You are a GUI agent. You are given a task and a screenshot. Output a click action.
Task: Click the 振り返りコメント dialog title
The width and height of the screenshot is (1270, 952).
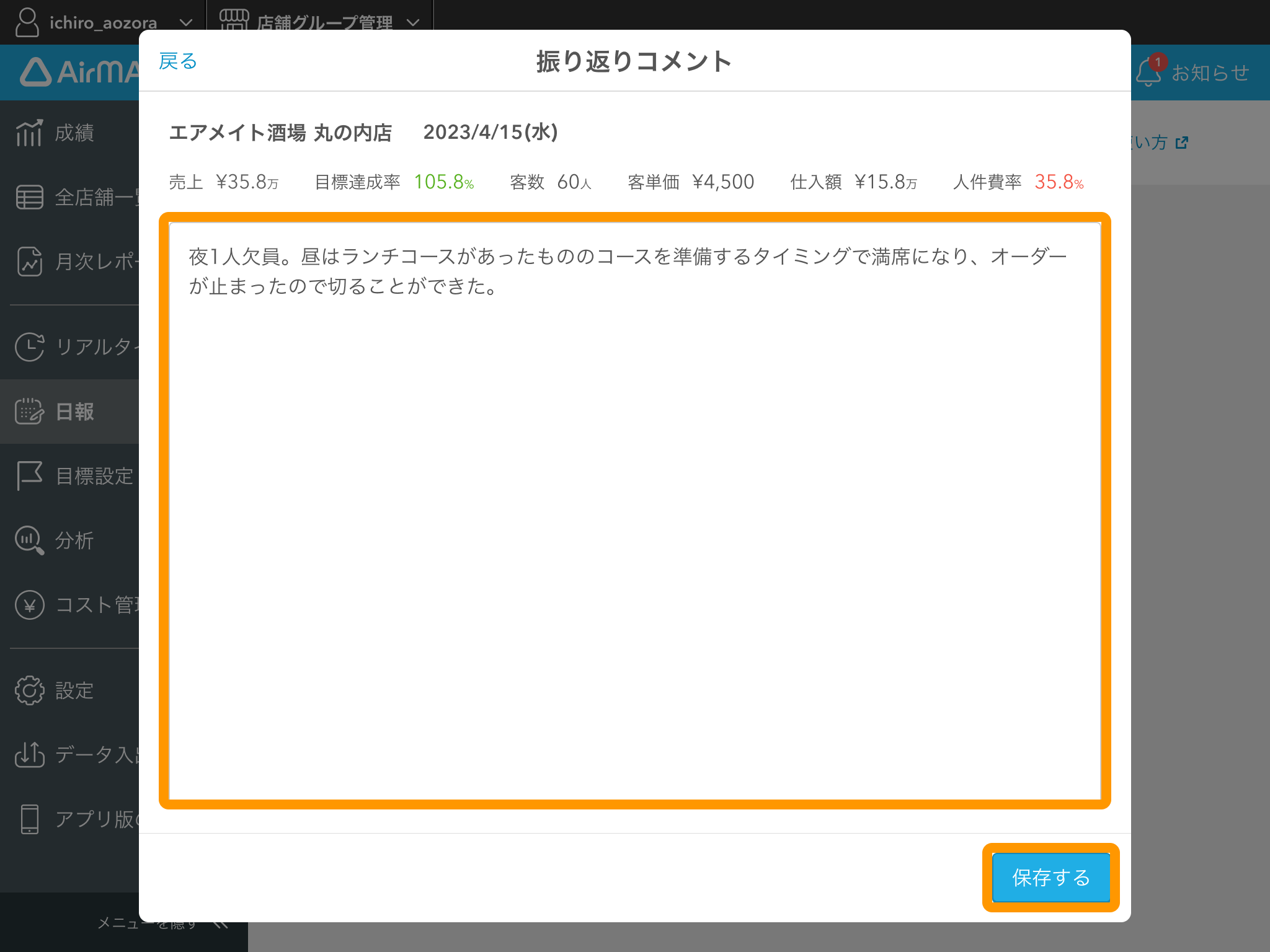click(634, 61)
